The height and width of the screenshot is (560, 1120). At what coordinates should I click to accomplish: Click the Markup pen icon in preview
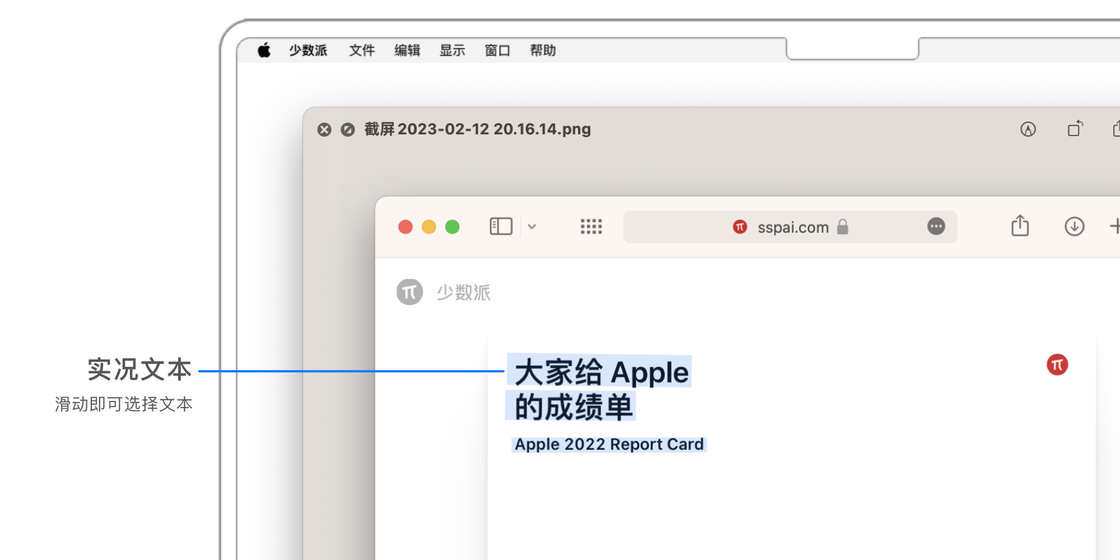[1028, 129]
